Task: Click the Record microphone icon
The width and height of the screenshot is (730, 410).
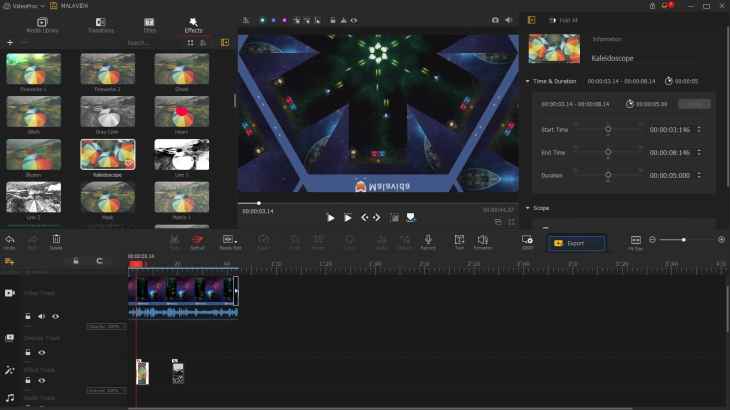Action: [x=428, y=240]
